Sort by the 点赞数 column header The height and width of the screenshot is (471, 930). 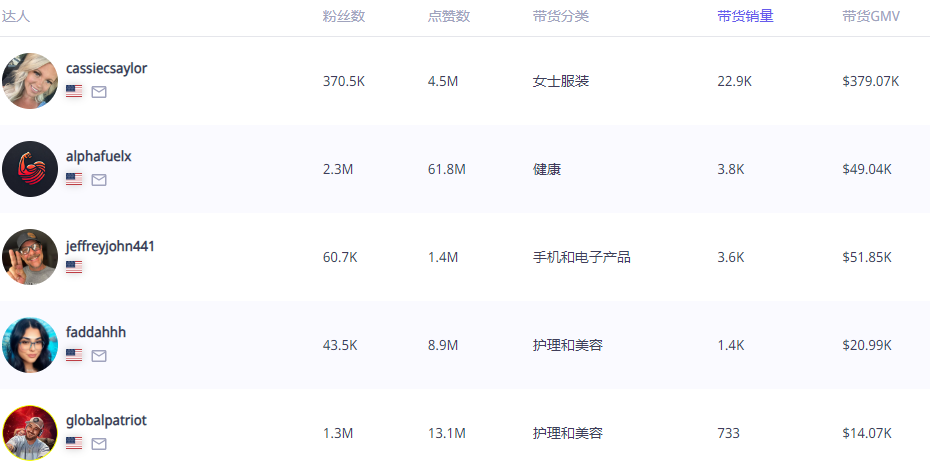tap(448, 16)
